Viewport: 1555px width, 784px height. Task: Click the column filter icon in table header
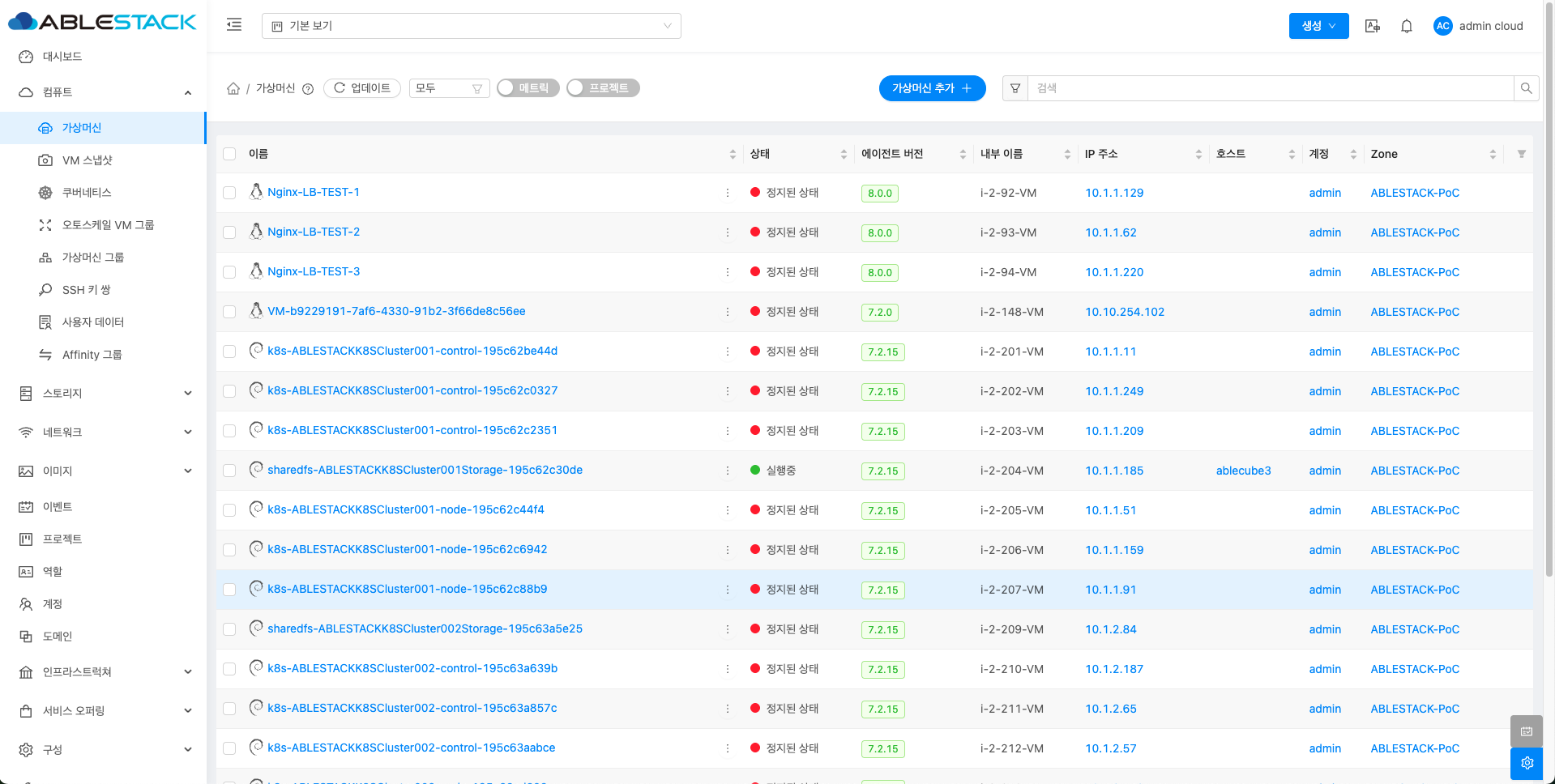(x=1521, y=154)
